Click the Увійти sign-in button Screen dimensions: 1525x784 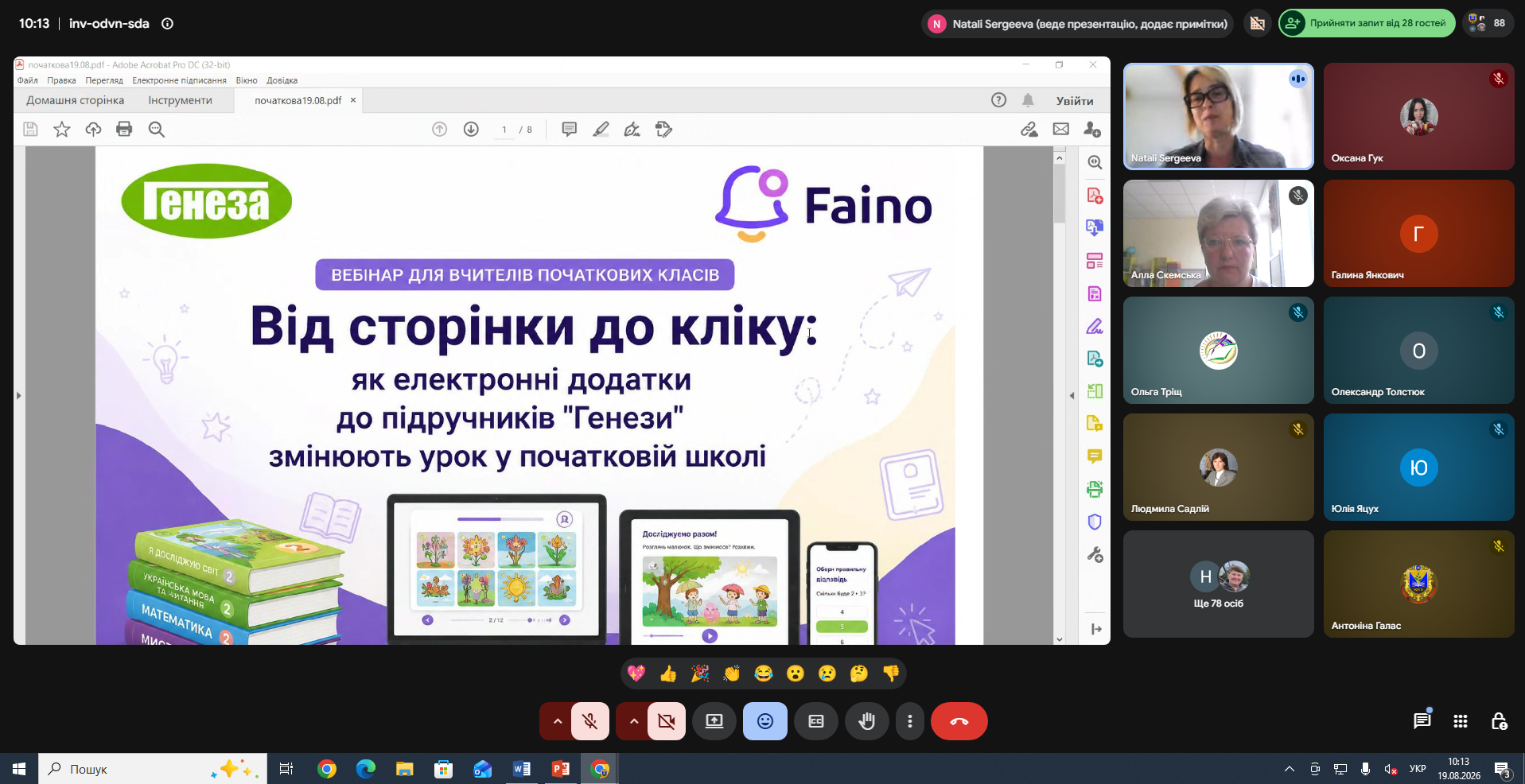(1075, 101)
